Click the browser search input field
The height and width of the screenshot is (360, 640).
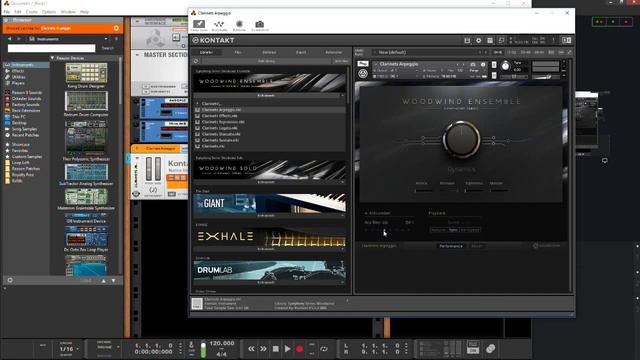pyautogui.click(x=51, y=48)
